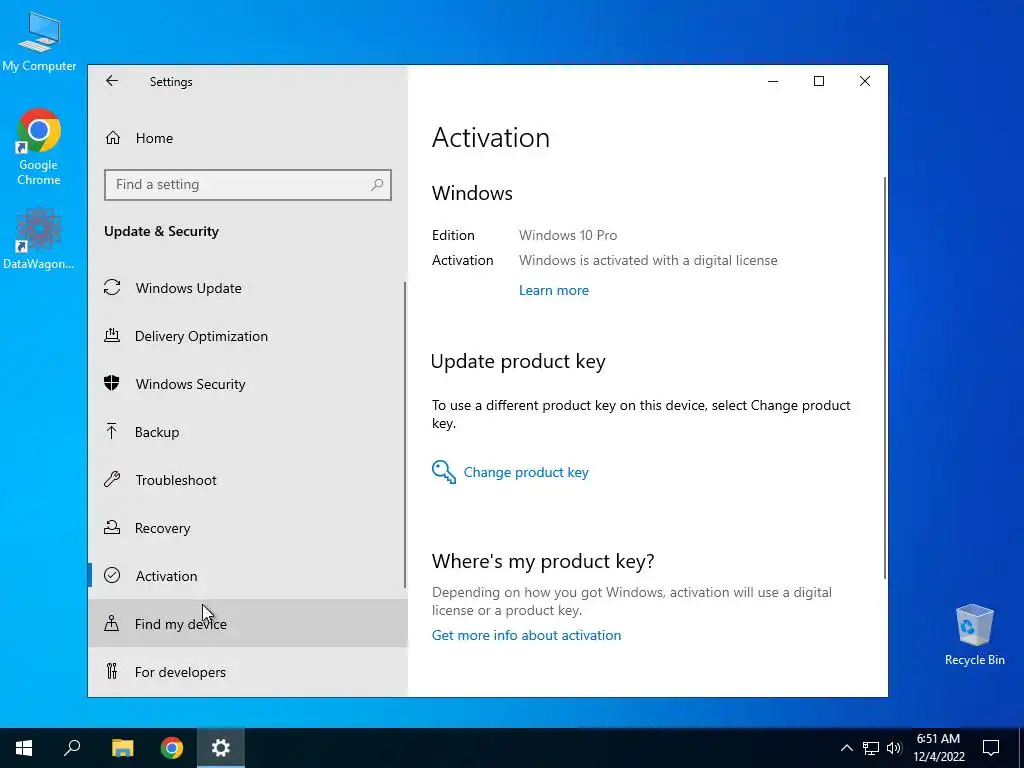Screen dimensions: 1024x768
Task: Click the Update & Security heading
Action: 161,231
